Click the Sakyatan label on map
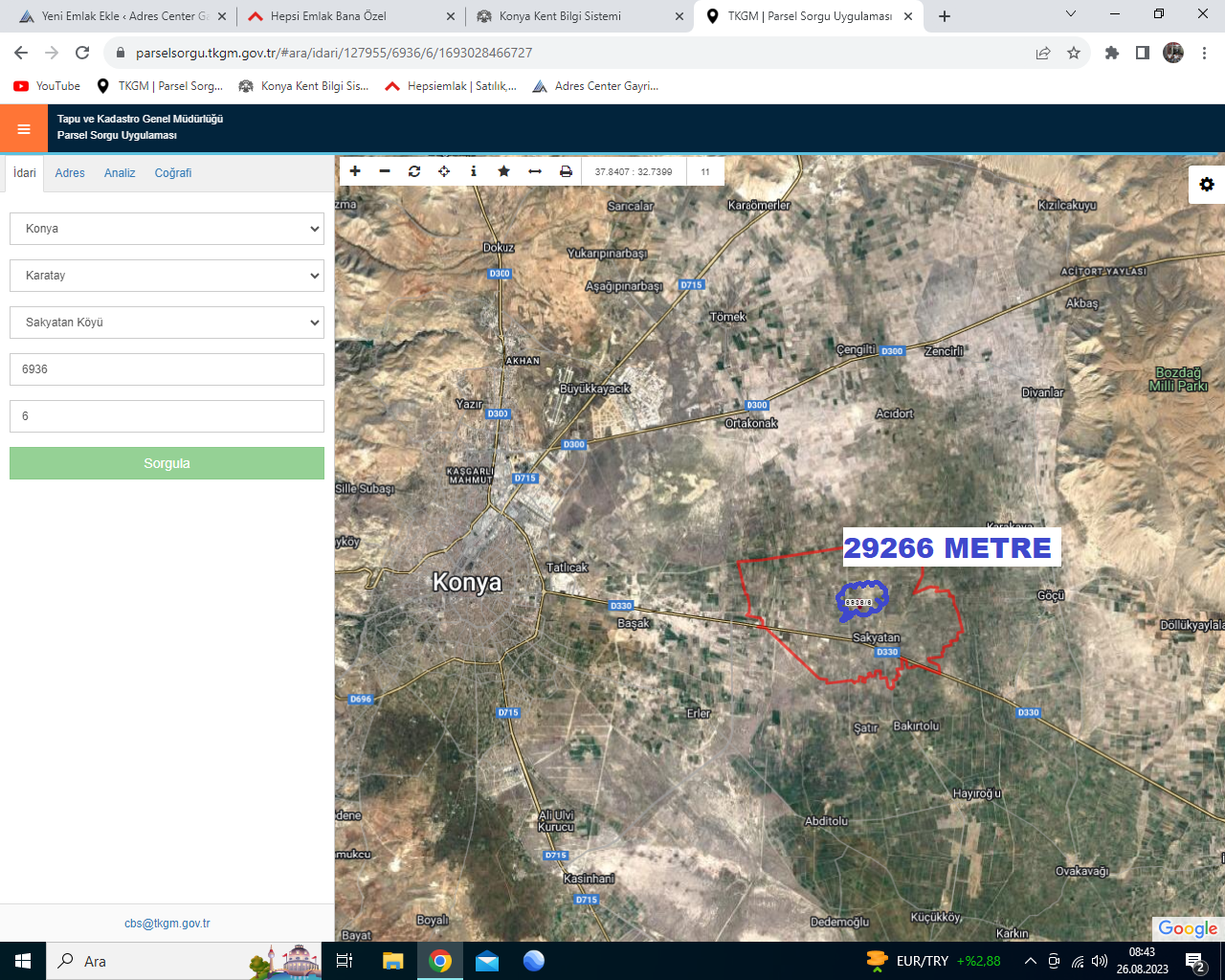The height and width of the screenshot is (980, 1225). 877,637
